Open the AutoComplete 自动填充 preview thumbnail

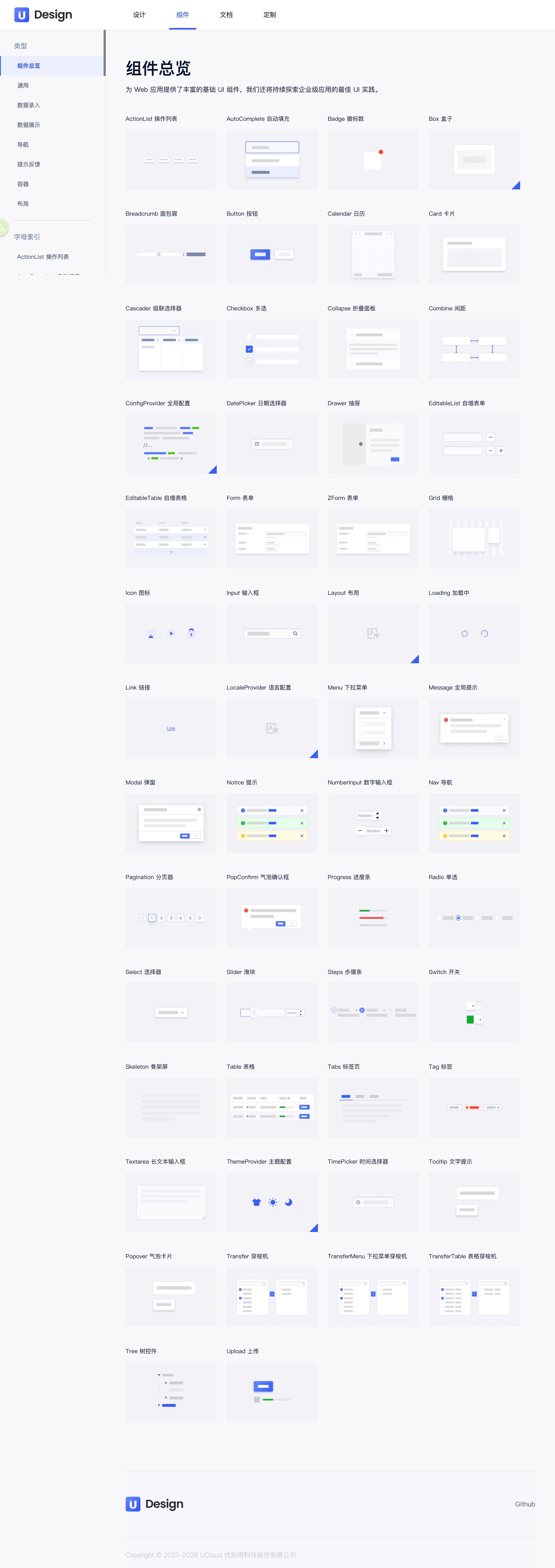pyautogui.click(x=272, y=159)
